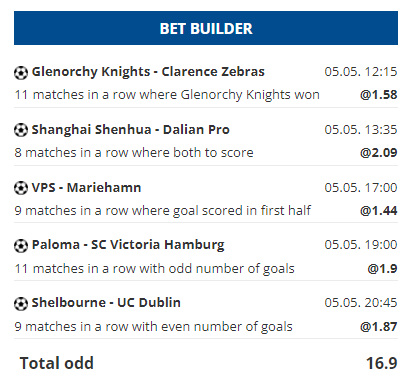This screenshot has height=383, width=412.
Task: Click soccer ball icon beside Shanghai Shenhua
Action: tap(21, 130)
